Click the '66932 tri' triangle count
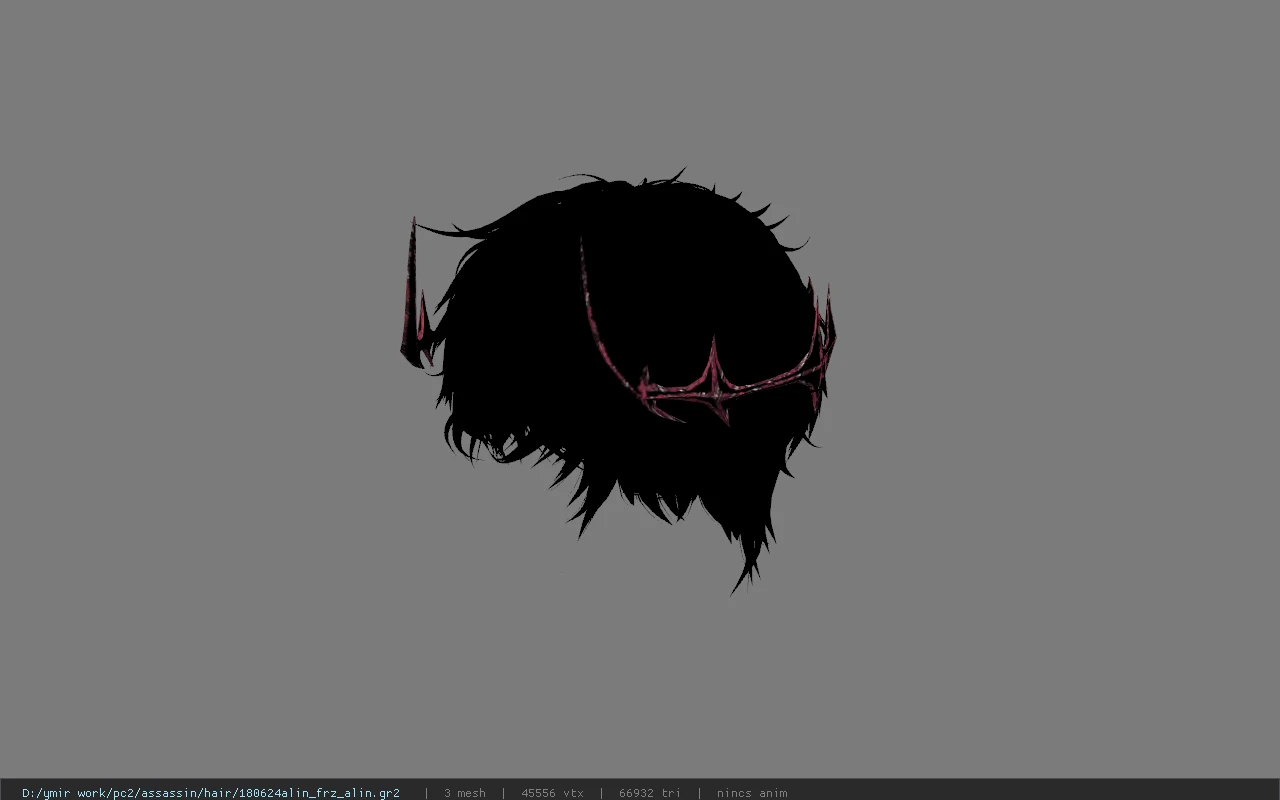This screenshot has height=800, width=1280. tap(649, 793)
